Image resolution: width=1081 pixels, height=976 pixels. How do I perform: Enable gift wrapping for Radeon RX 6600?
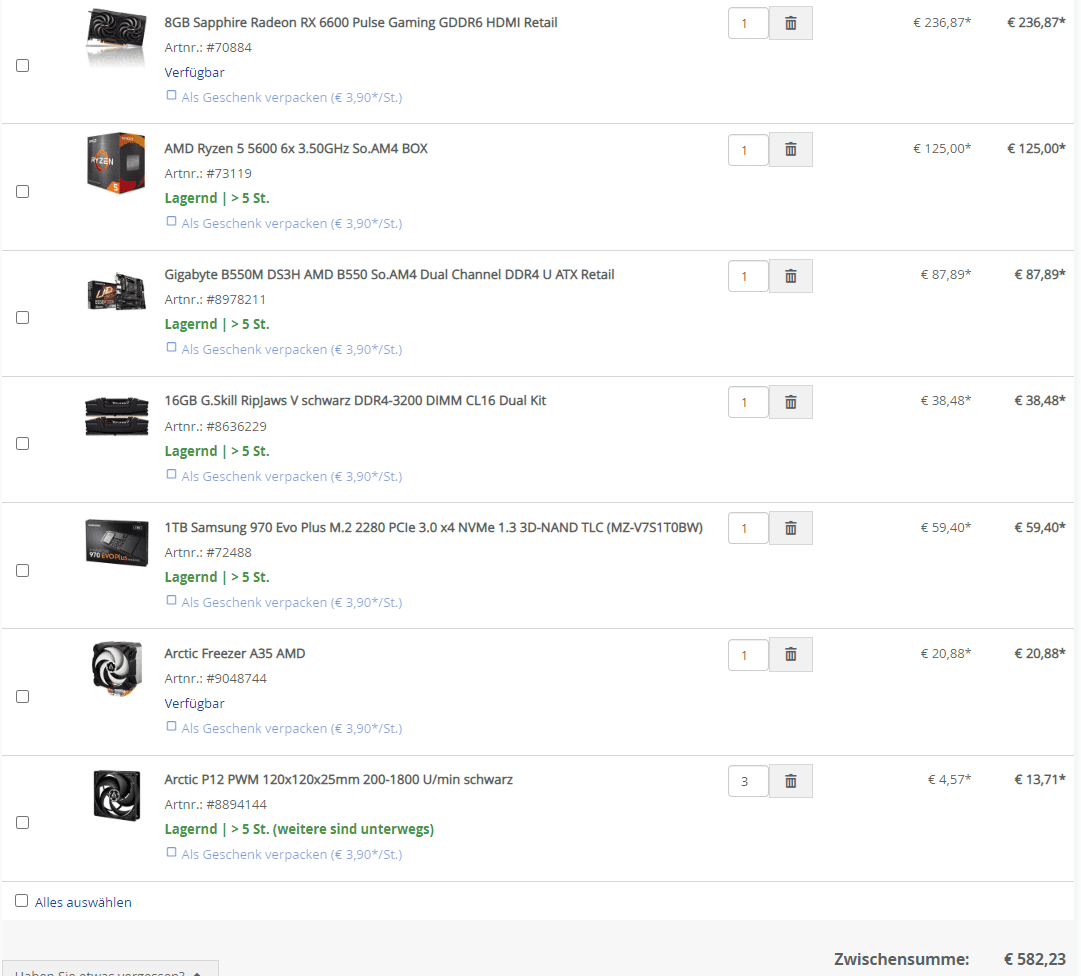(172, 95)
